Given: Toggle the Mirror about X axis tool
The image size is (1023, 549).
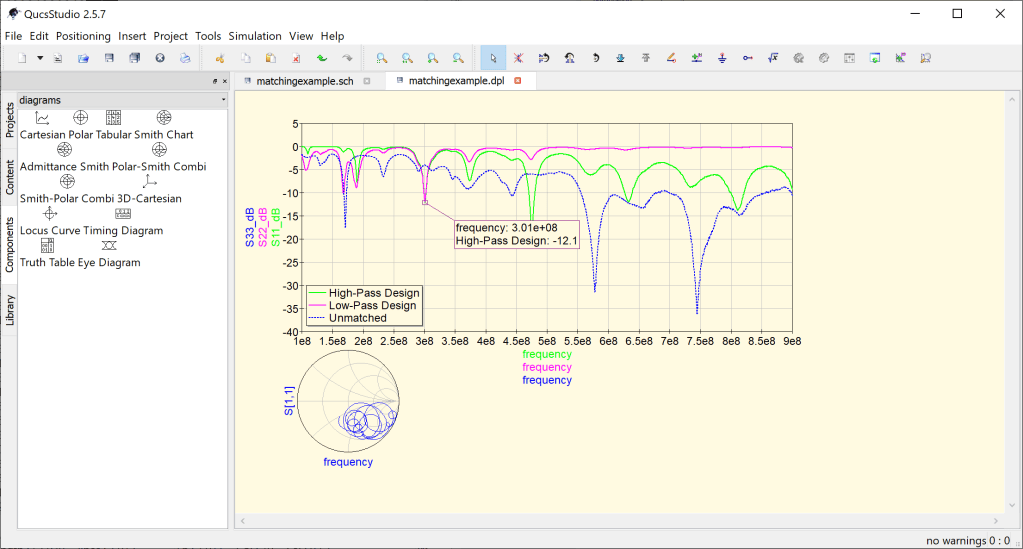Looking at the screenshot, I should [544, 58].
